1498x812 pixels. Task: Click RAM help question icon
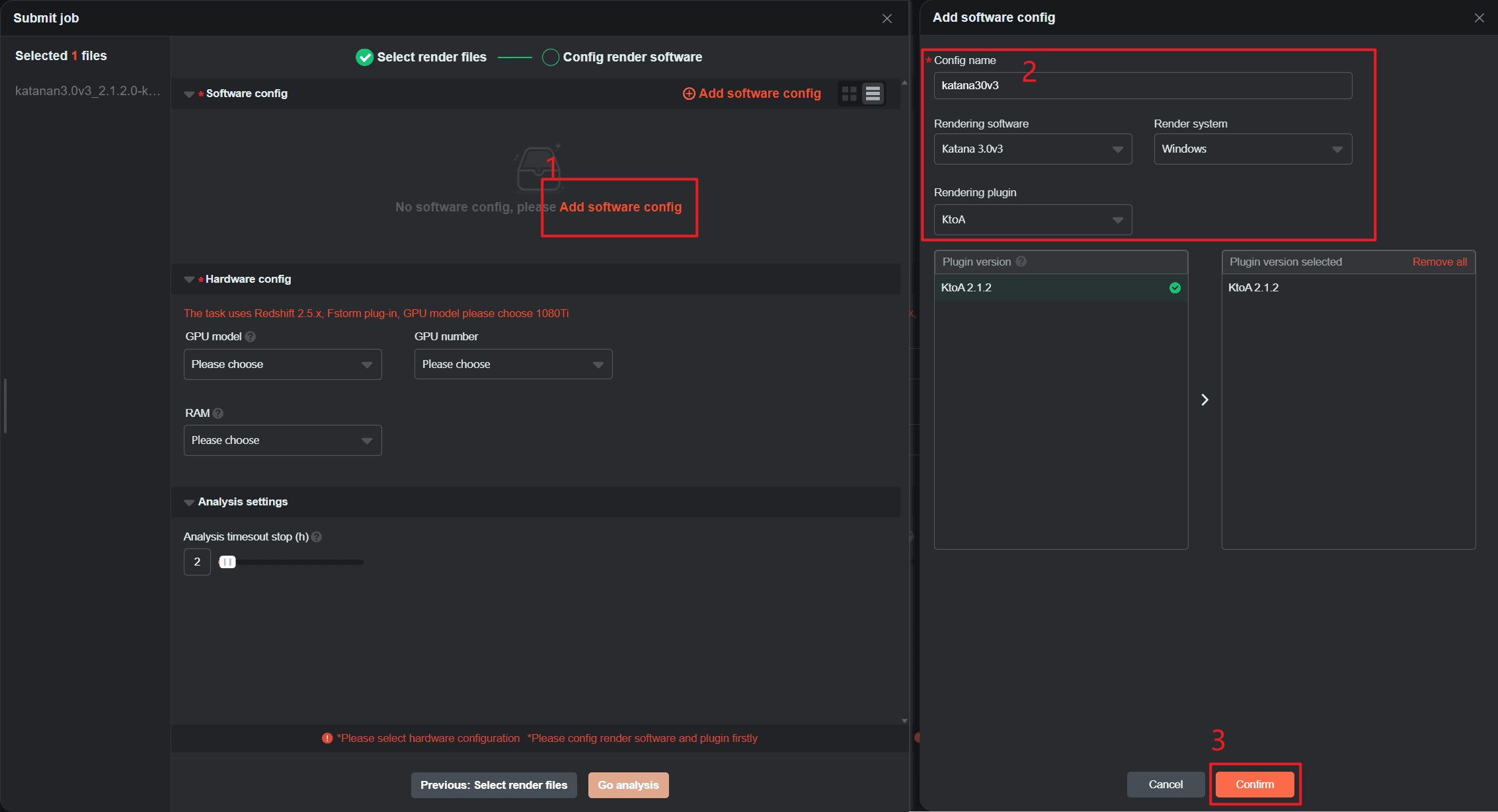(x=218, y=414)
